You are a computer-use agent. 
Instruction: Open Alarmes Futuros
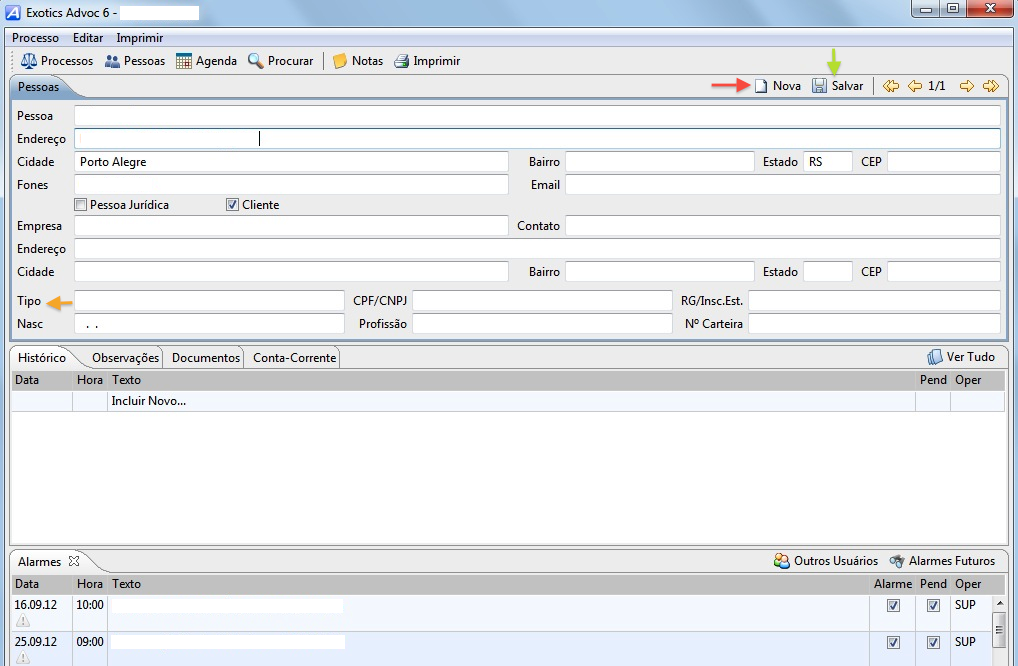pyautogui.click(x=942, y=561)
